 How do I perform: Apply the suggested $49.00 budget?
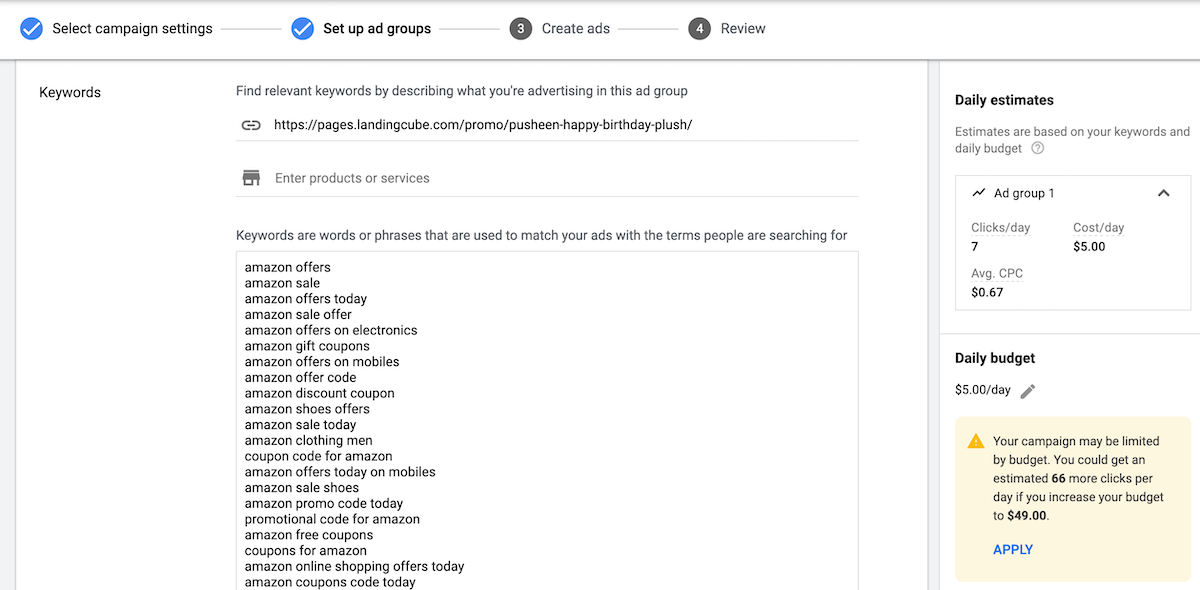point(1013,549)
